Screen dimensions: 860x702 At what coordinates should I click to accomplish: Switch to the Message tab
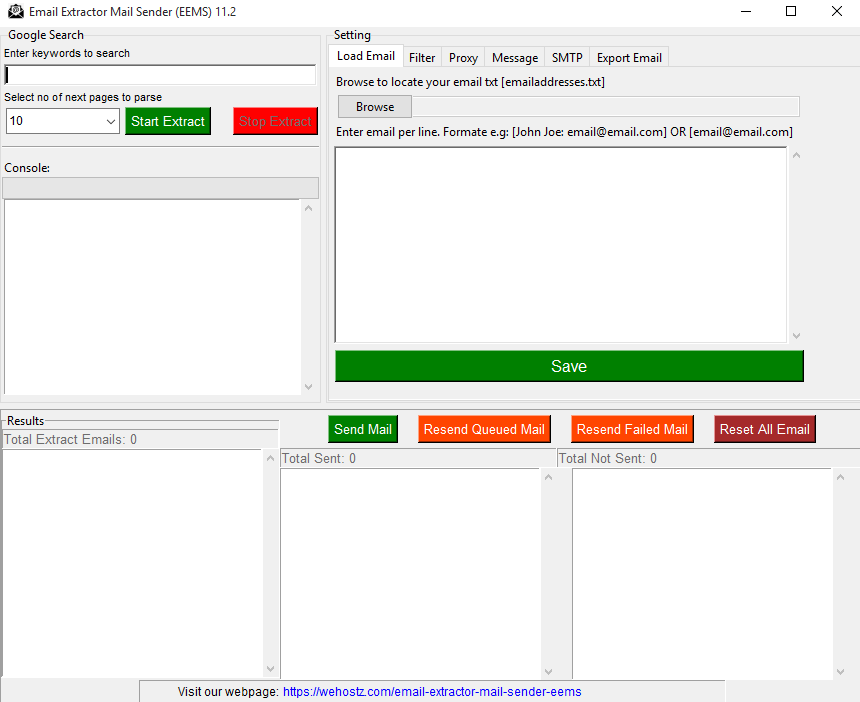click(x=515, y=58)
